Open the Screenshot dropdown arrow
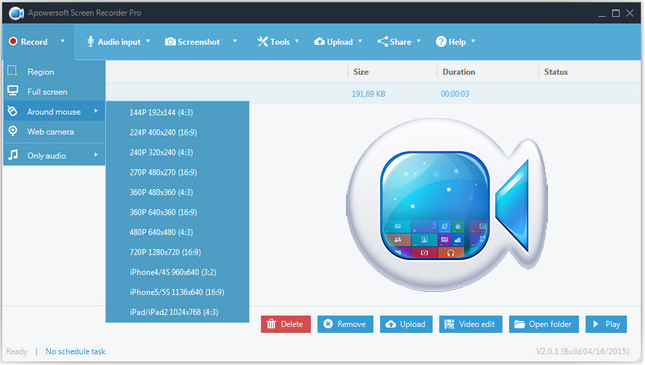This screenshot has height=365, width=645. point(235,41)
